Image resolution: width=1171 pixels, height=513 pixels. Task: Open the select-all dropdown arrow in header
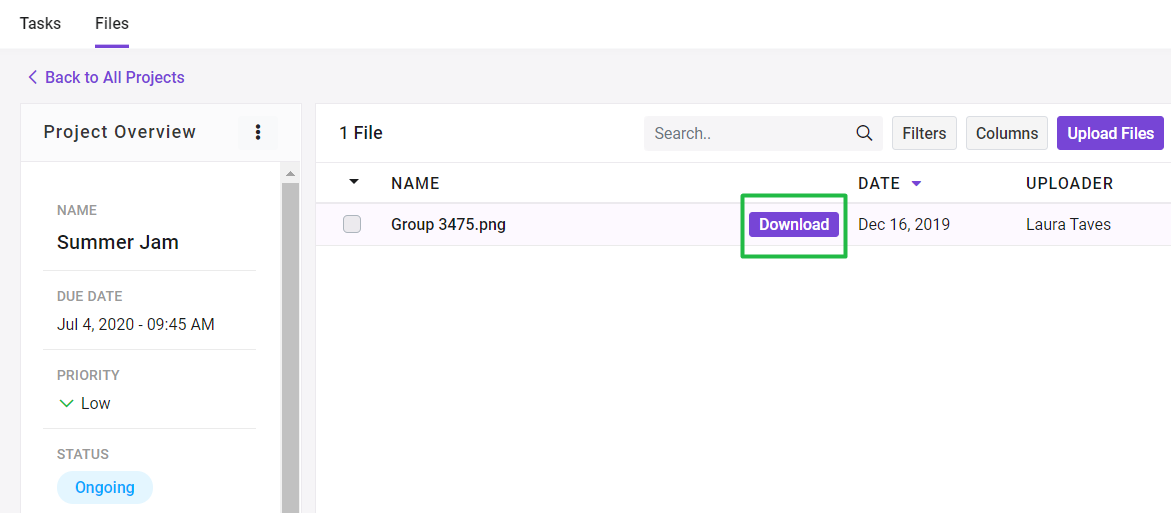[354, 181]
